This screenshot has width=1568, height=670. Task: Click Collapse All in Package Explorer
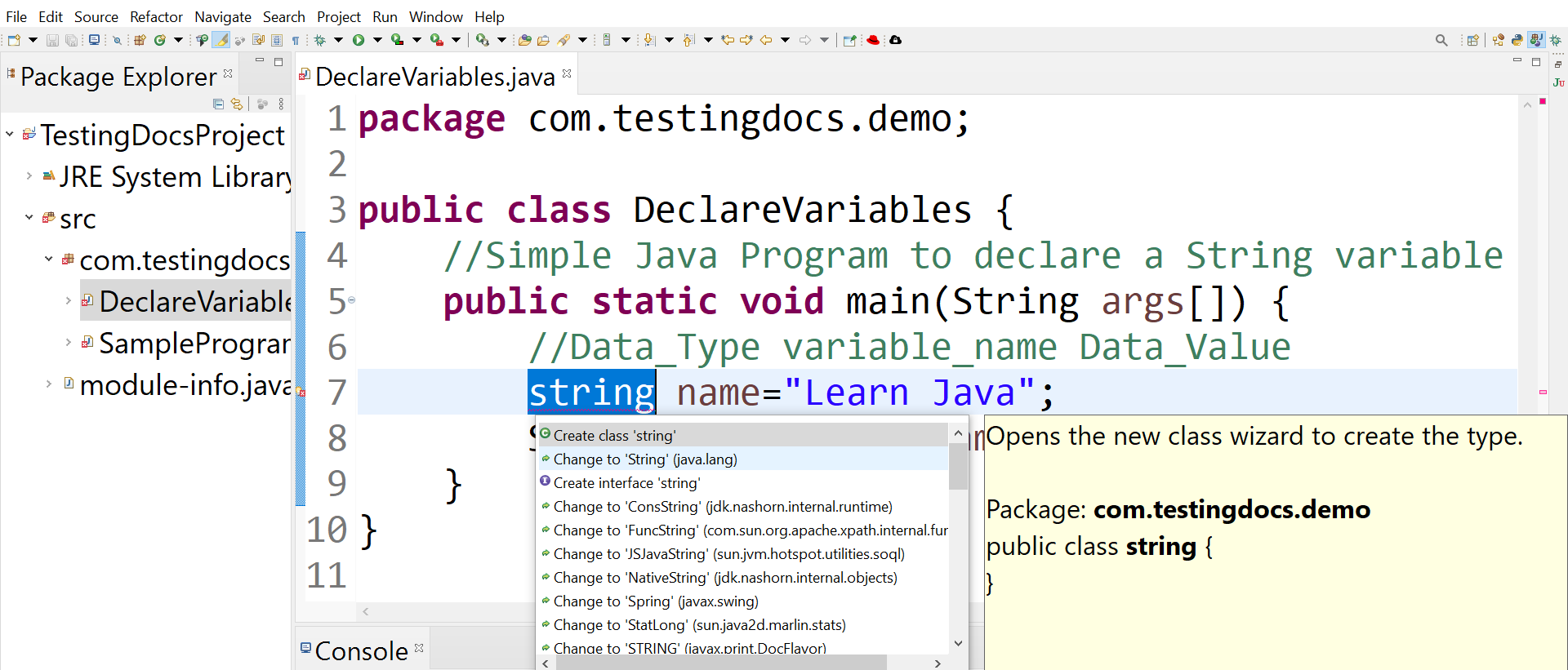point(218,104)
